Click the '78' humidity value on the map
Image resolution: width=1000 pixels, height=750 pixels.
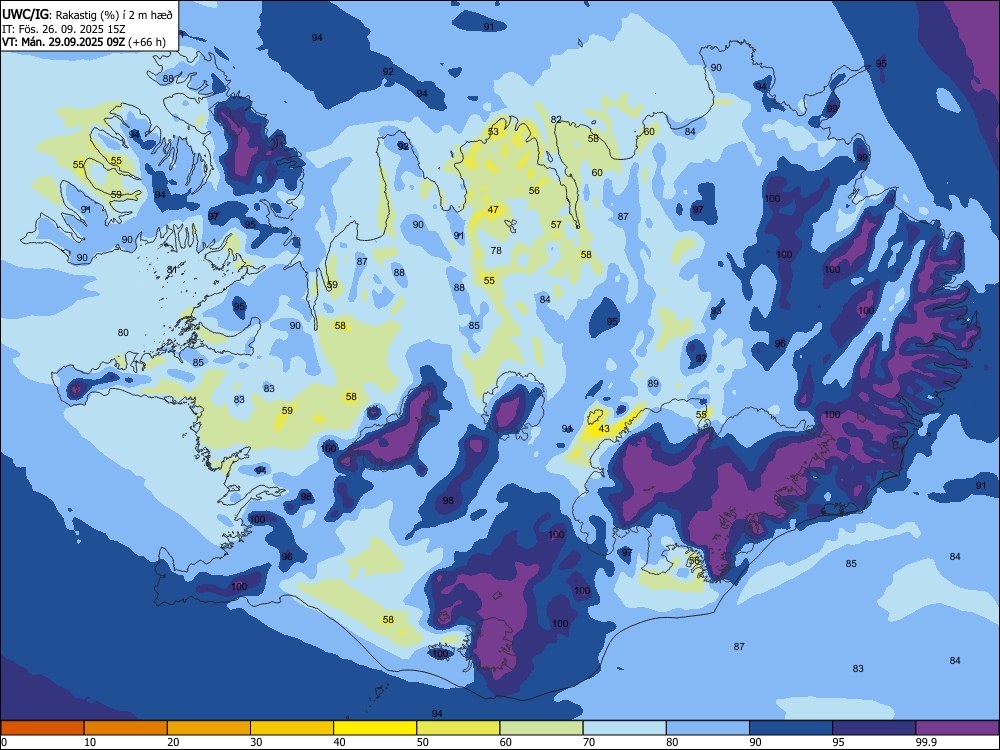496,251
